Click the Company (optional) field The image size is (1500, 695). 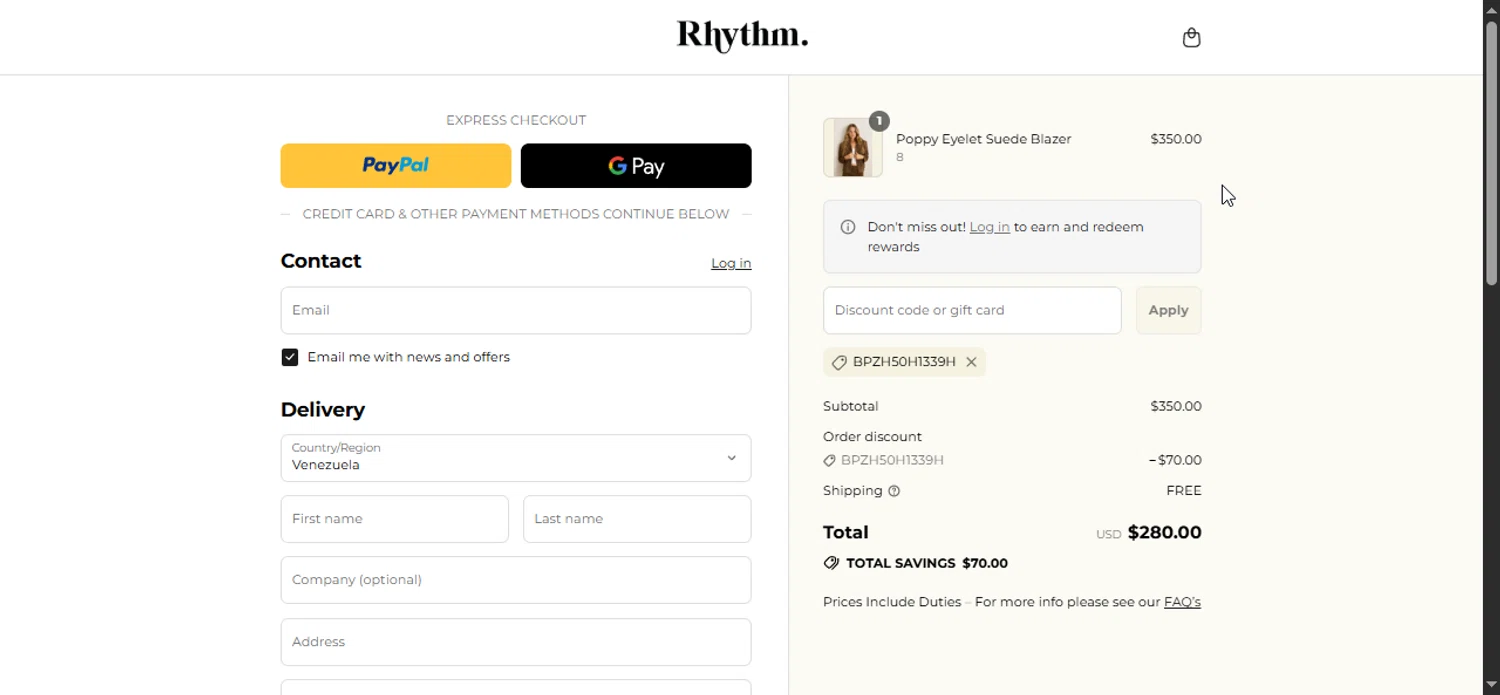(x=516, y=580)
